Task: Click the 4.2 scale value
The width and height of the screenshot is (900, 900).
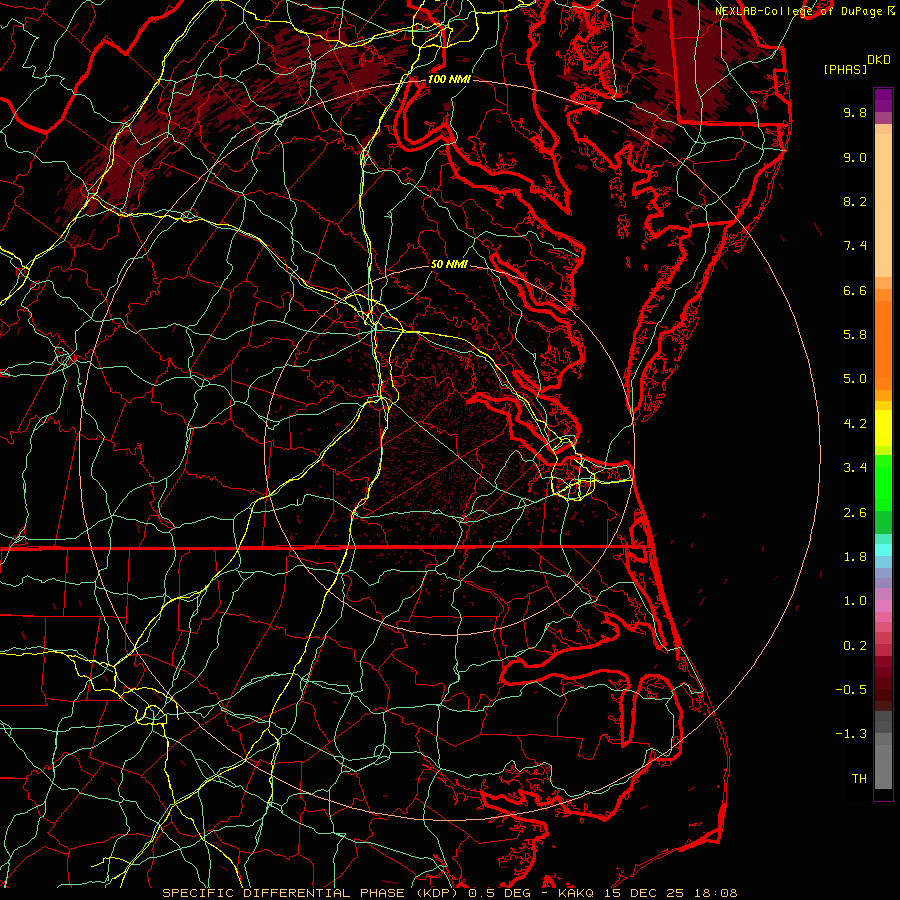Action: click(x=855, y=424)
